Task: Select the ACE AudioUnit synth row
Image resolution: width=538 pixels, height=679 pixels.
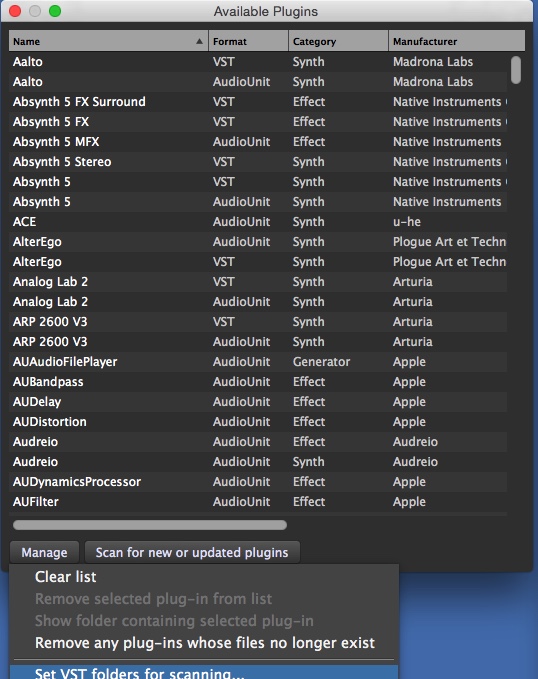Action: pyautogui.click(x=258, y=222)
